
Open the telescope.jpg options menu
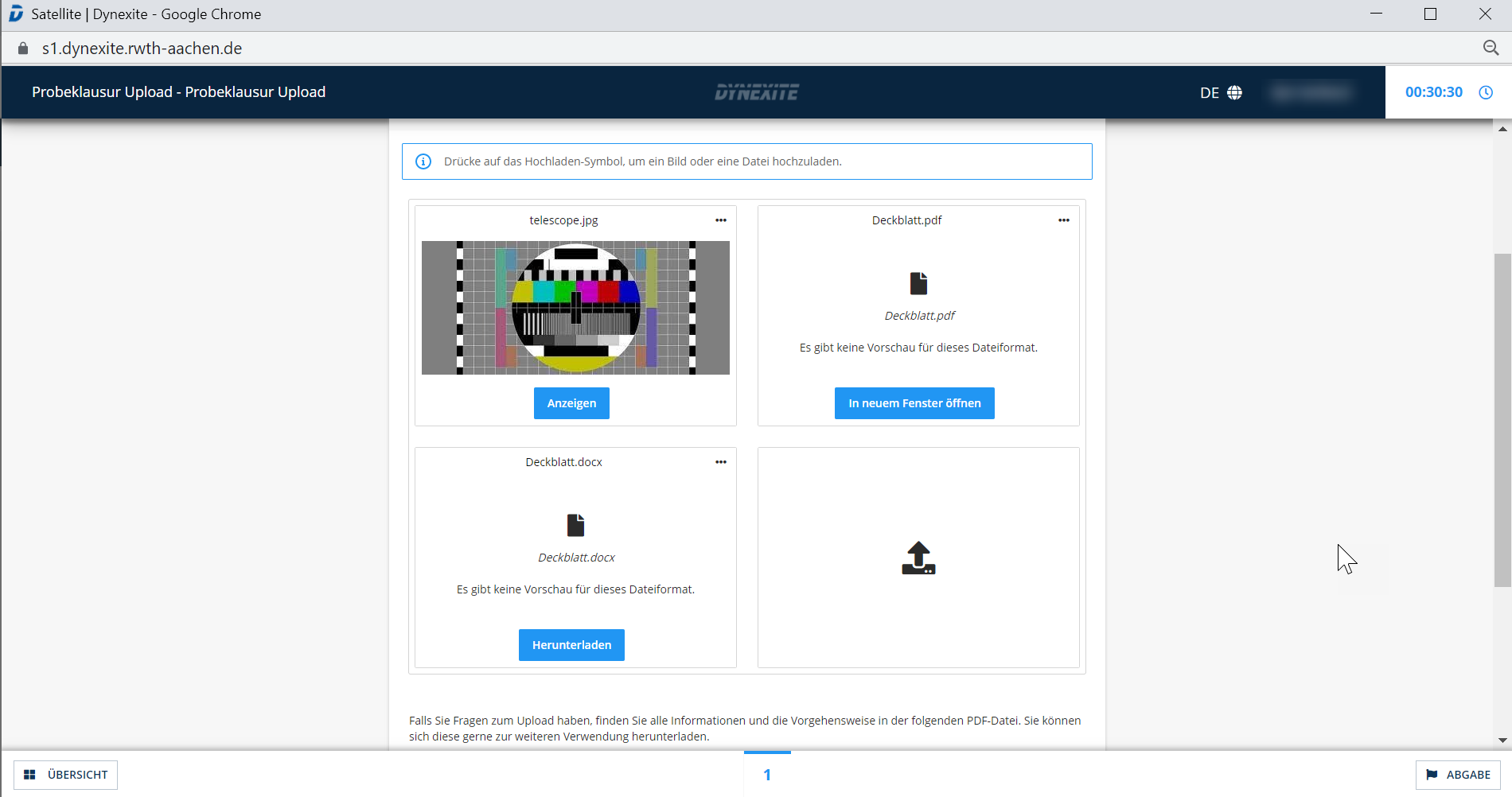[721, 220]
